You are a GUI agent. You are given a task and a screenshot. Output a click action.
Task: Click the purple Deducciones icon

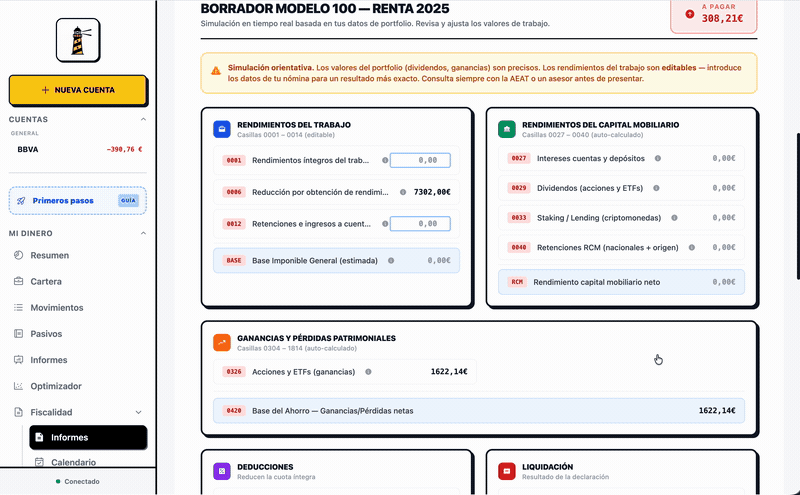pyautogui.click(x=222, y=471)
